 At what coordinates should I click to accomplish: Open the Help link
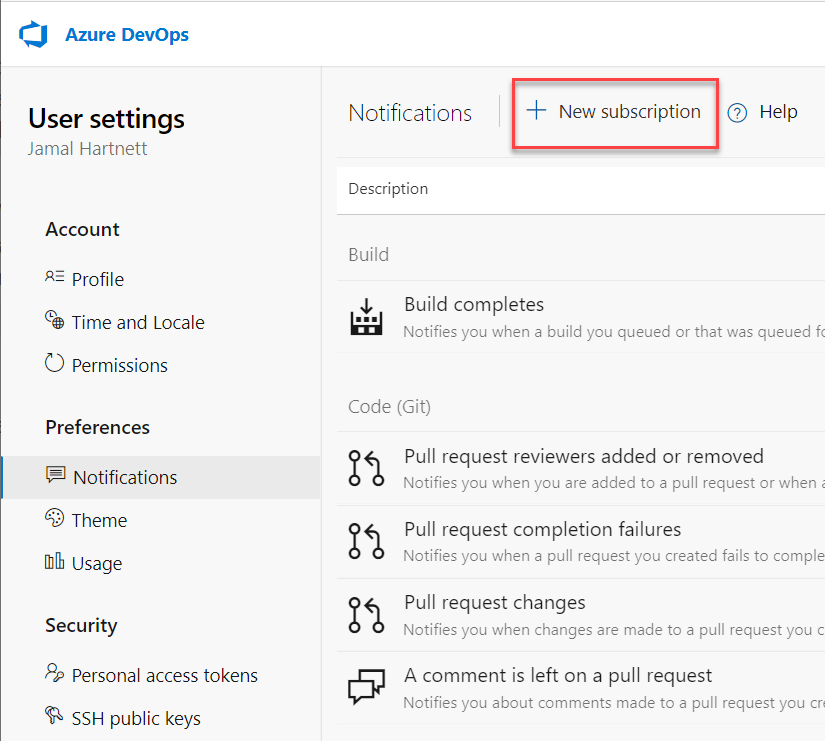[x=778, y=112]
